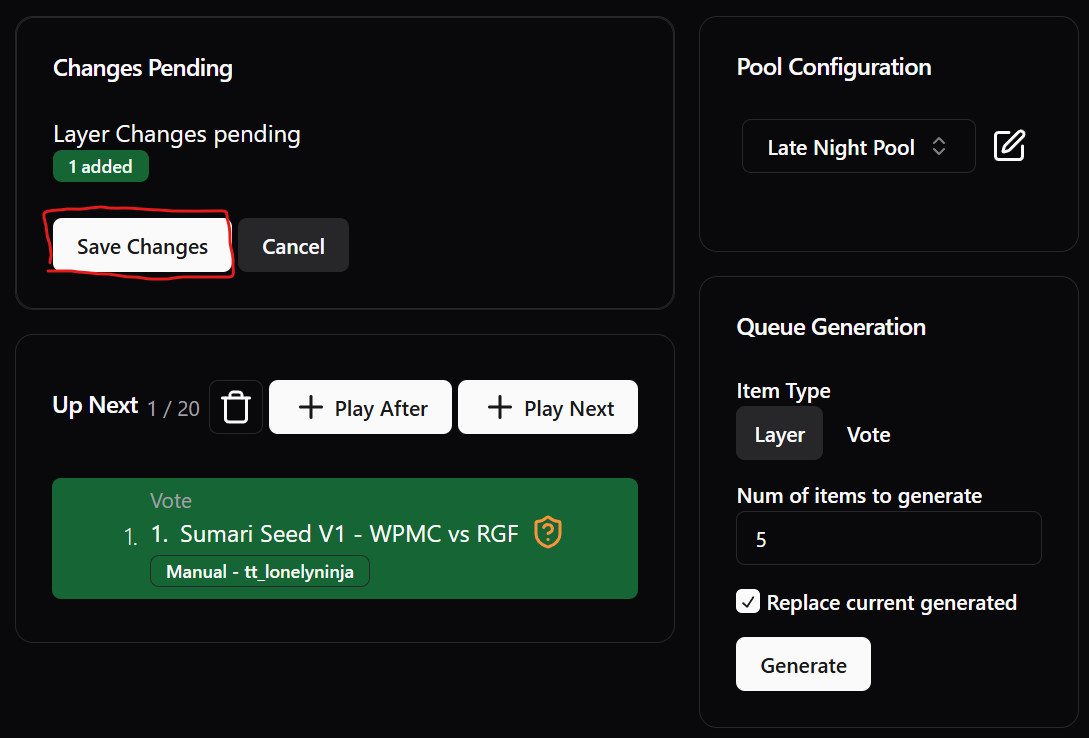This screenshot has width=1089, height=738.
Task: Open the Late Night Pool dropdown
Action: click(x=858, y=146)
